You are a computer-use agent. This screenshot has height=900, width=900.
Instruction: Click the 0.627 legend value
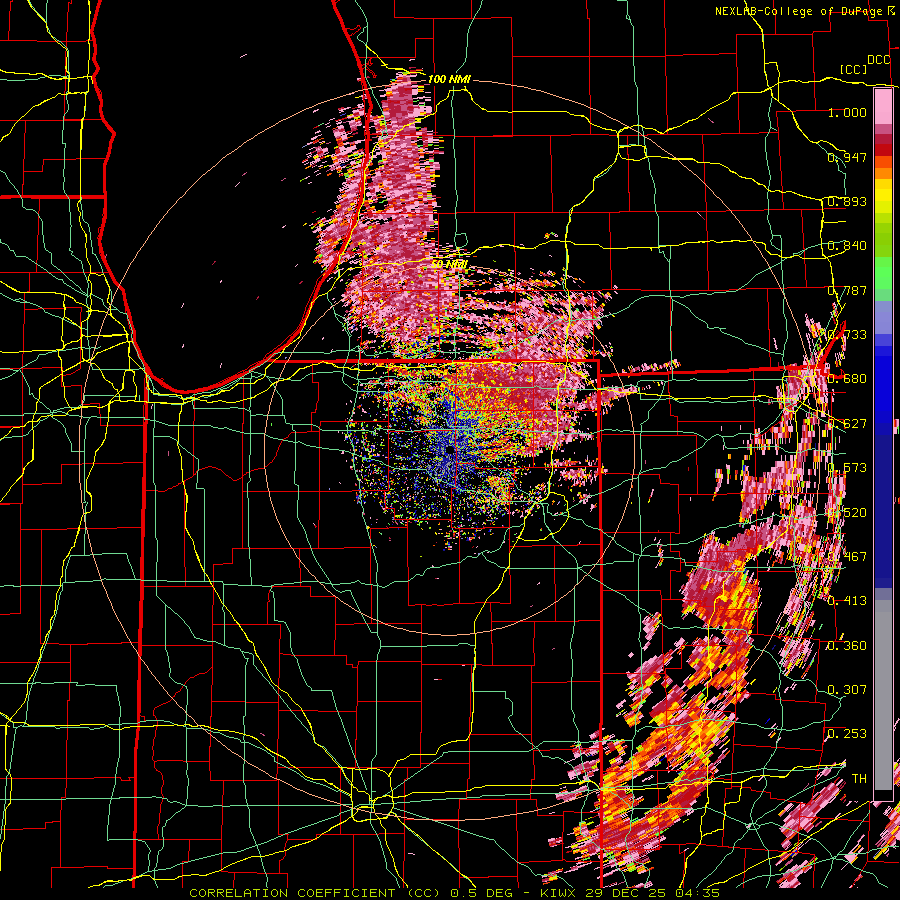click(x=847, y=424)
